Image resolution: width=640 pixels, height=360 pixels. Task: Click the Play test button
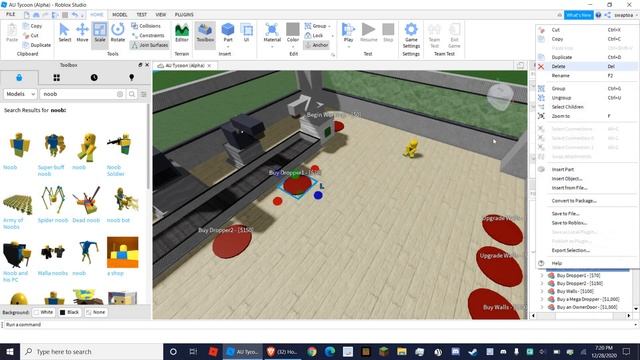(348, 34)
